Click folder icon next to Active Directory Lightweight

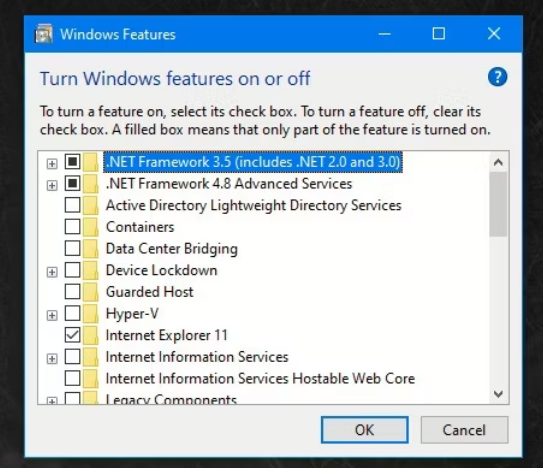coord(91,205)
